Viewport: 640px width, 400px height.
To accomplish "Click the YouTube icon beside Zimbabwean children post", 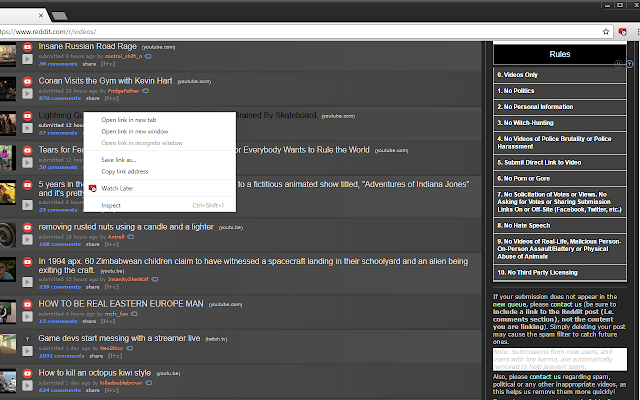I will pos(27,262).
